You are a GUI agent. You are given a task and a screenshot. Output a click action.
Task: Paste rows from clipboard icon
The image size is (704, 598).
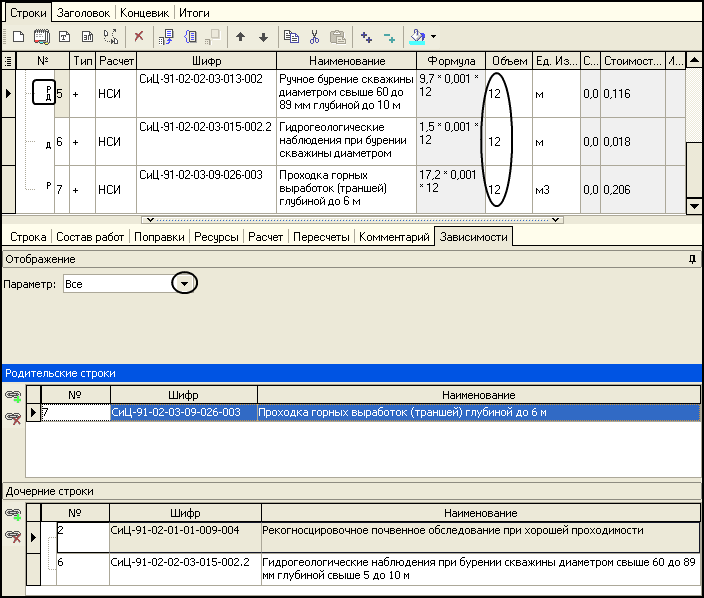(x=338, y=37)
